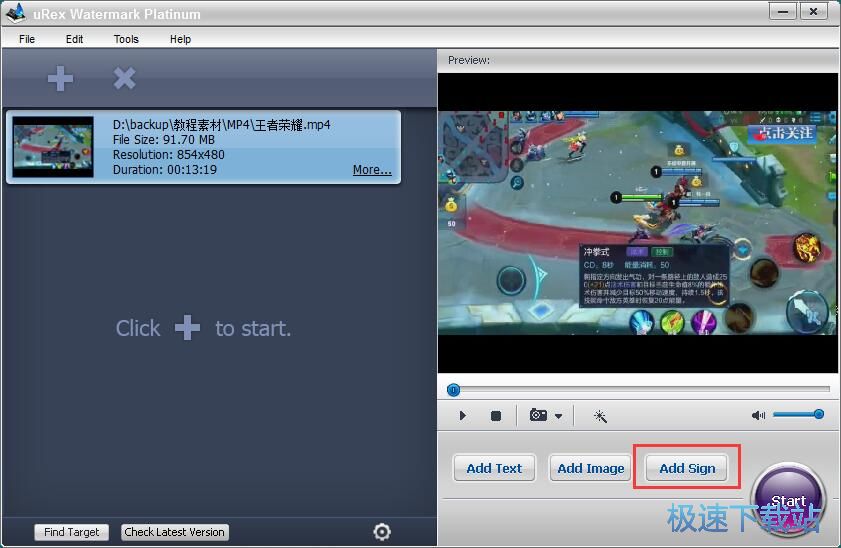Click the plus icon to add files
841x548 pixels.
click(x=60, y=79)
